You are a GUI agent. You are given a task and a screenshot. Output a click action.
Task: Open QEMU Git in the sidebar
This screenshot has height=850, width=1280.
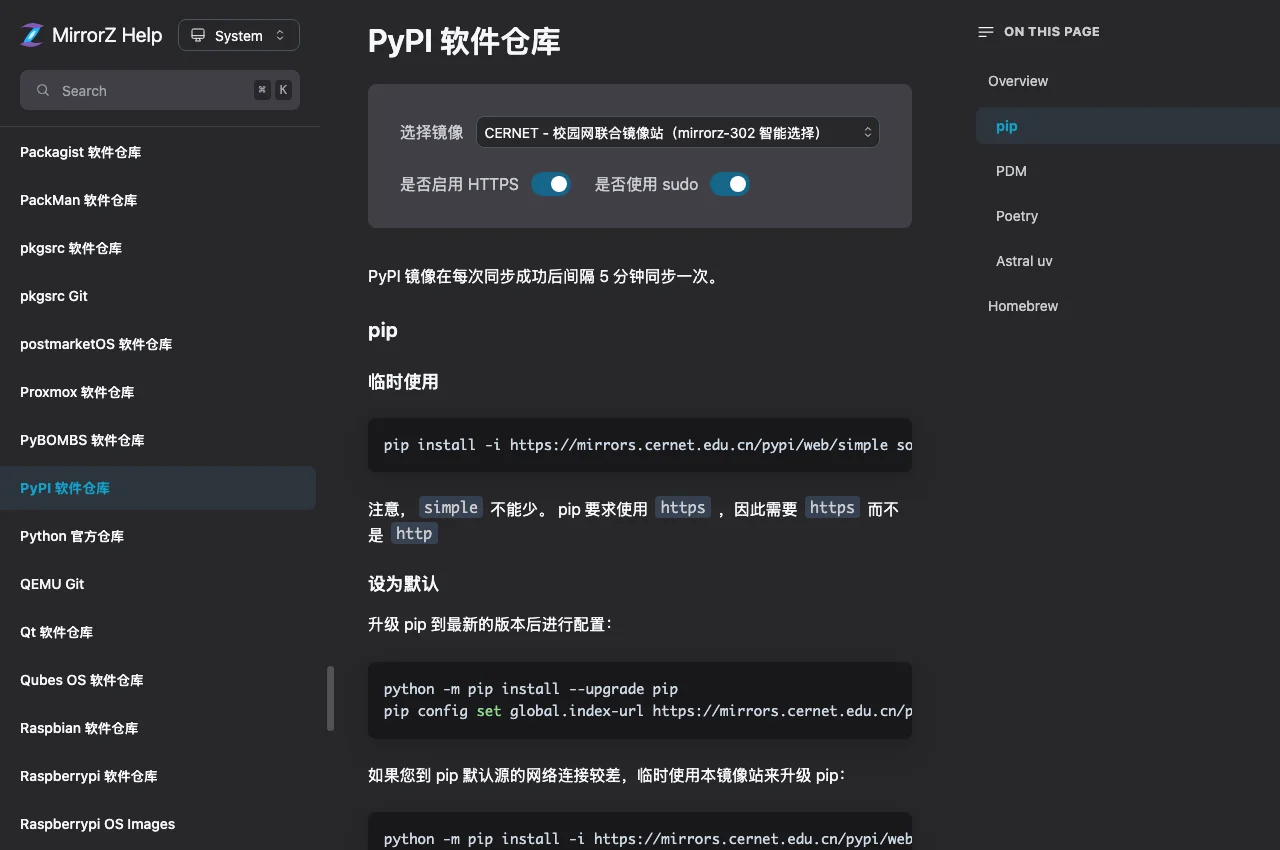(x=52, y=584)
